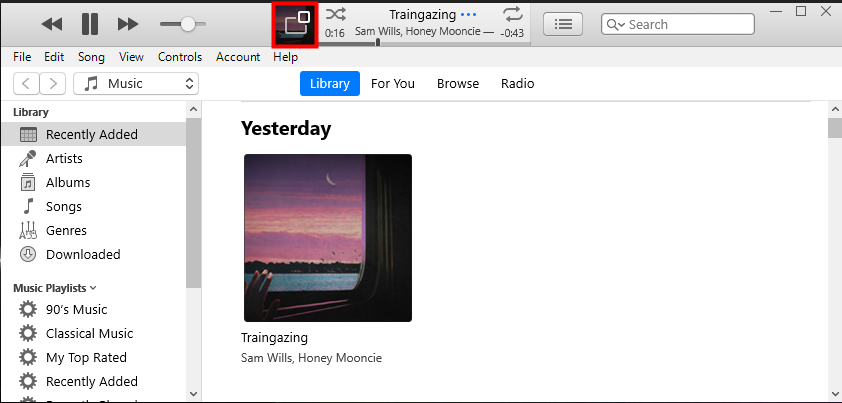Click the Traingazing title in now playing
This screenshot has height=403, width=842.
pos(423,15)
